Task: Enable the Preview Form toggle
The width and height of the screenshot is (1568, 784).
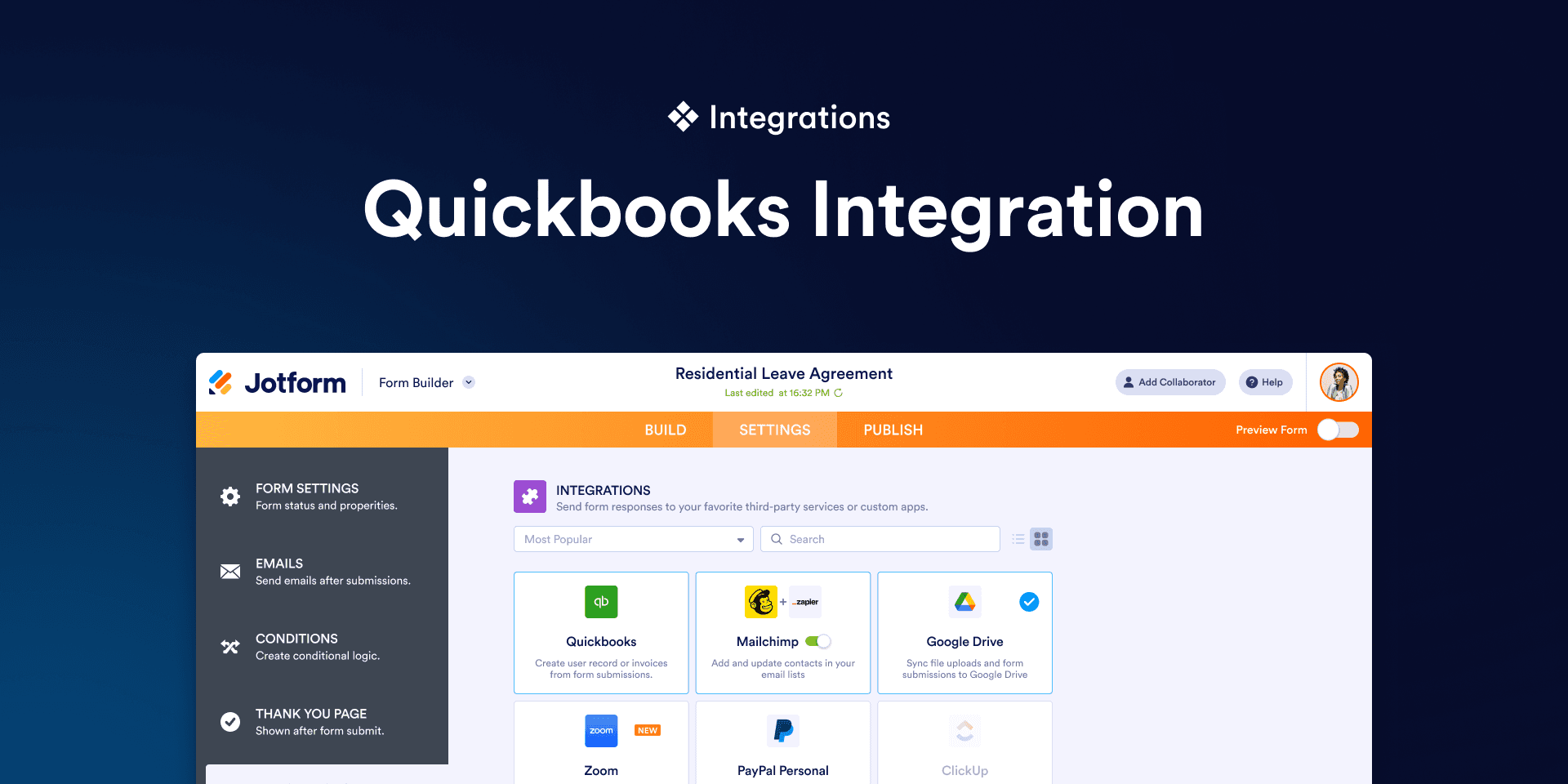Action: [x=1337, y=430]
